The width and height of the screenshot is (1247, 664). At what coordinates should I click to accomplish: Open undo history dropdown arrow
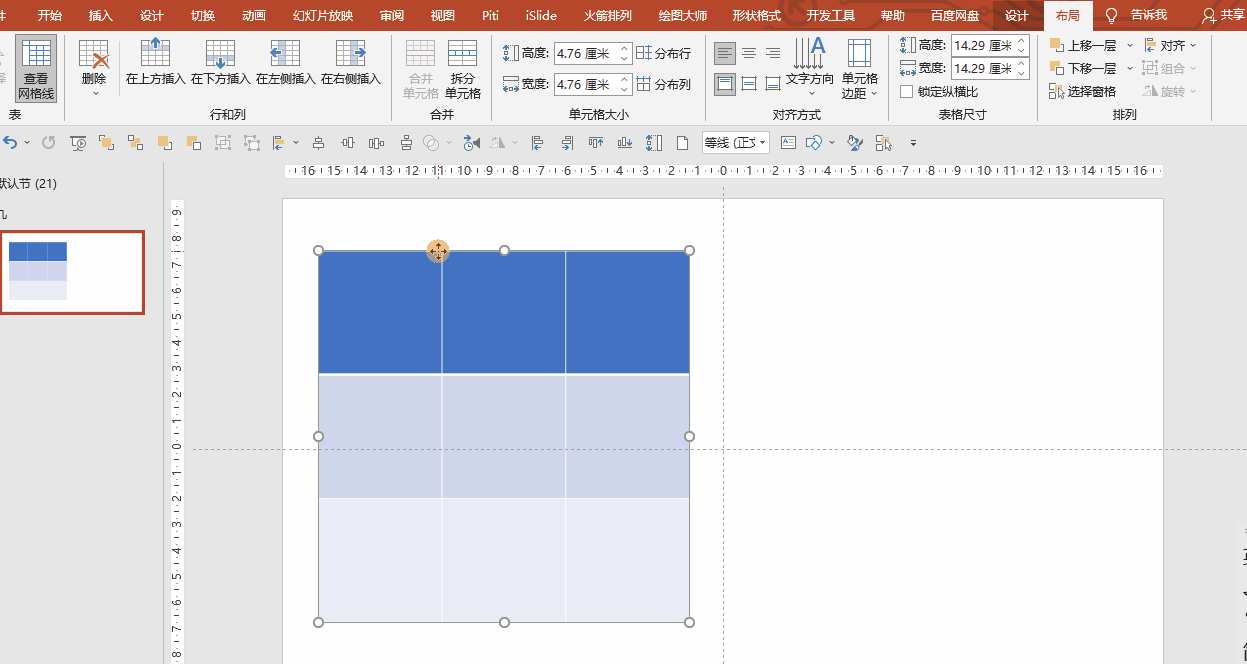pos(27,143)
